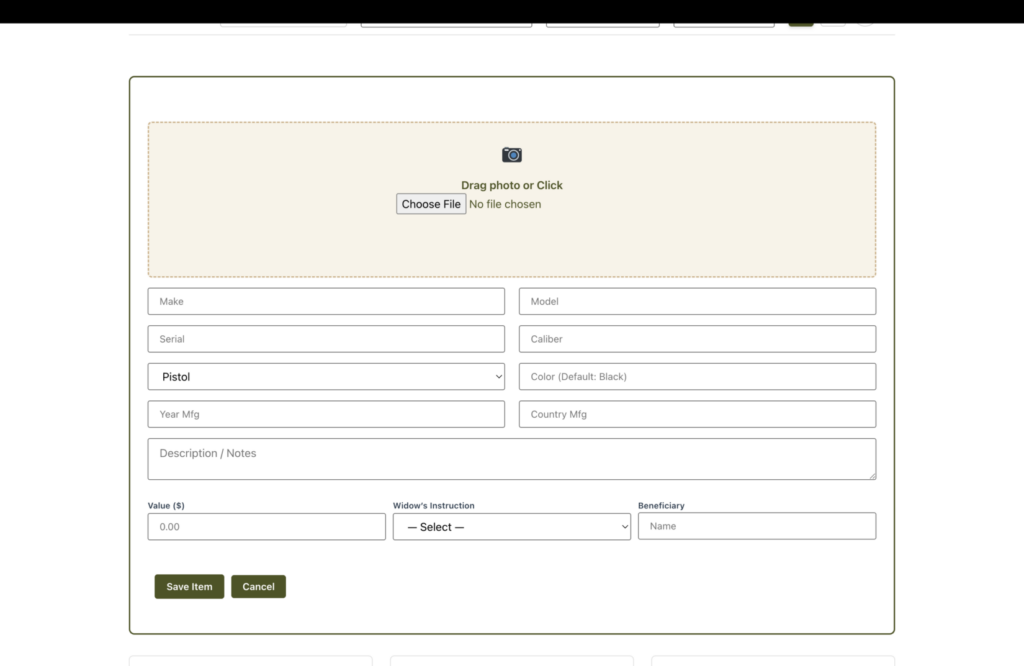Click the Make input field
The image size is (1024, 666).
click(x=326, y=301)
